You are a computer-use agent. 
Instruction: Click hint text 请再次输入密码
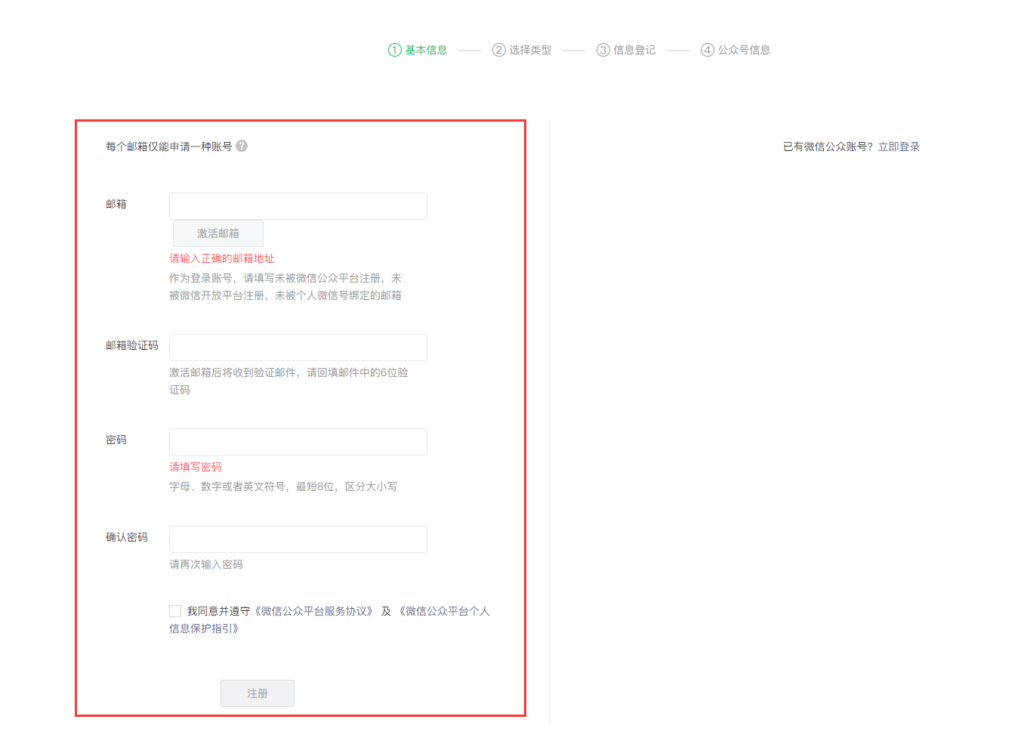[206, 564]
